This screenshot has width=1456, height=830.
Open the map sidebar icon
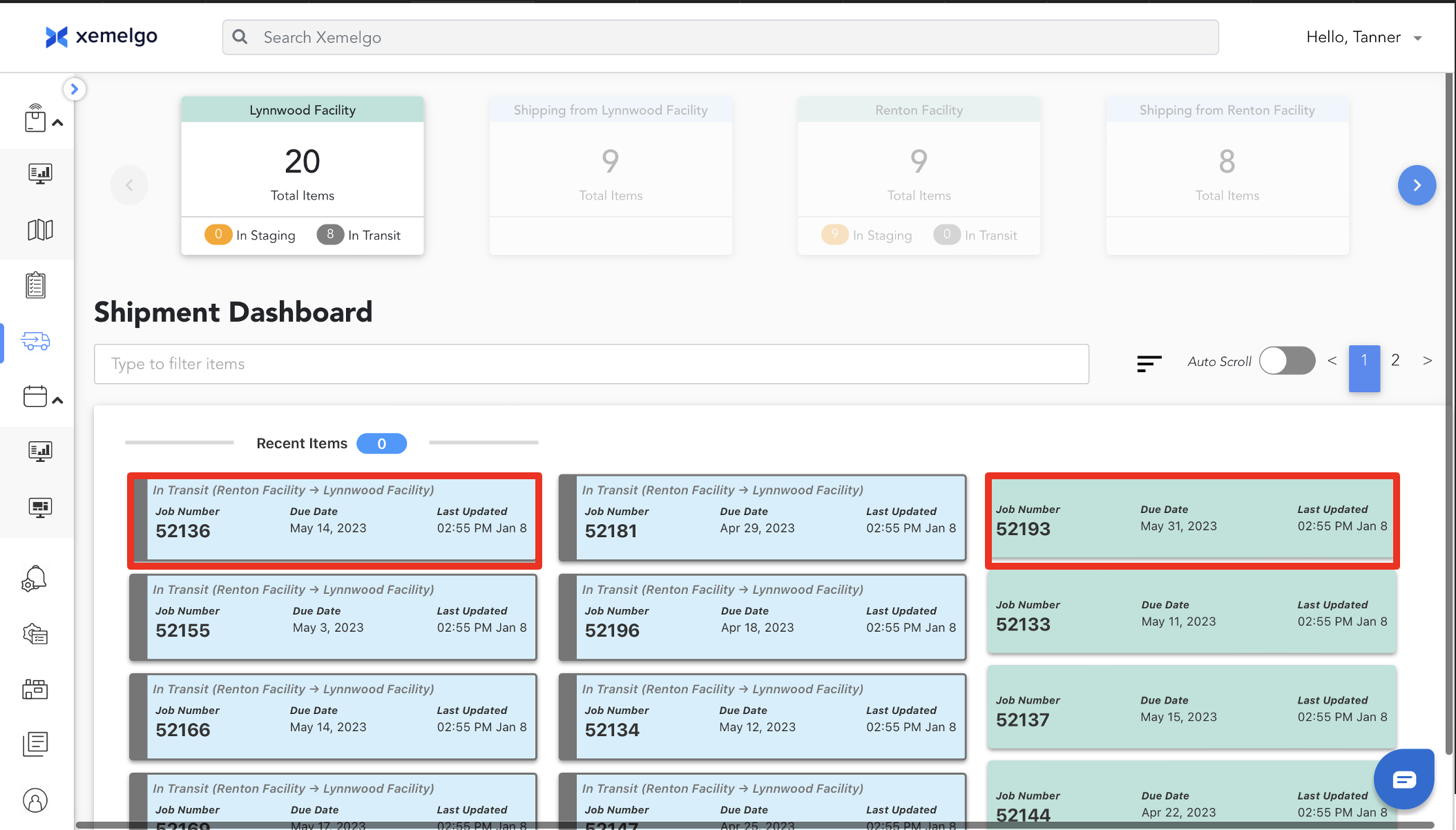point(40,229)
